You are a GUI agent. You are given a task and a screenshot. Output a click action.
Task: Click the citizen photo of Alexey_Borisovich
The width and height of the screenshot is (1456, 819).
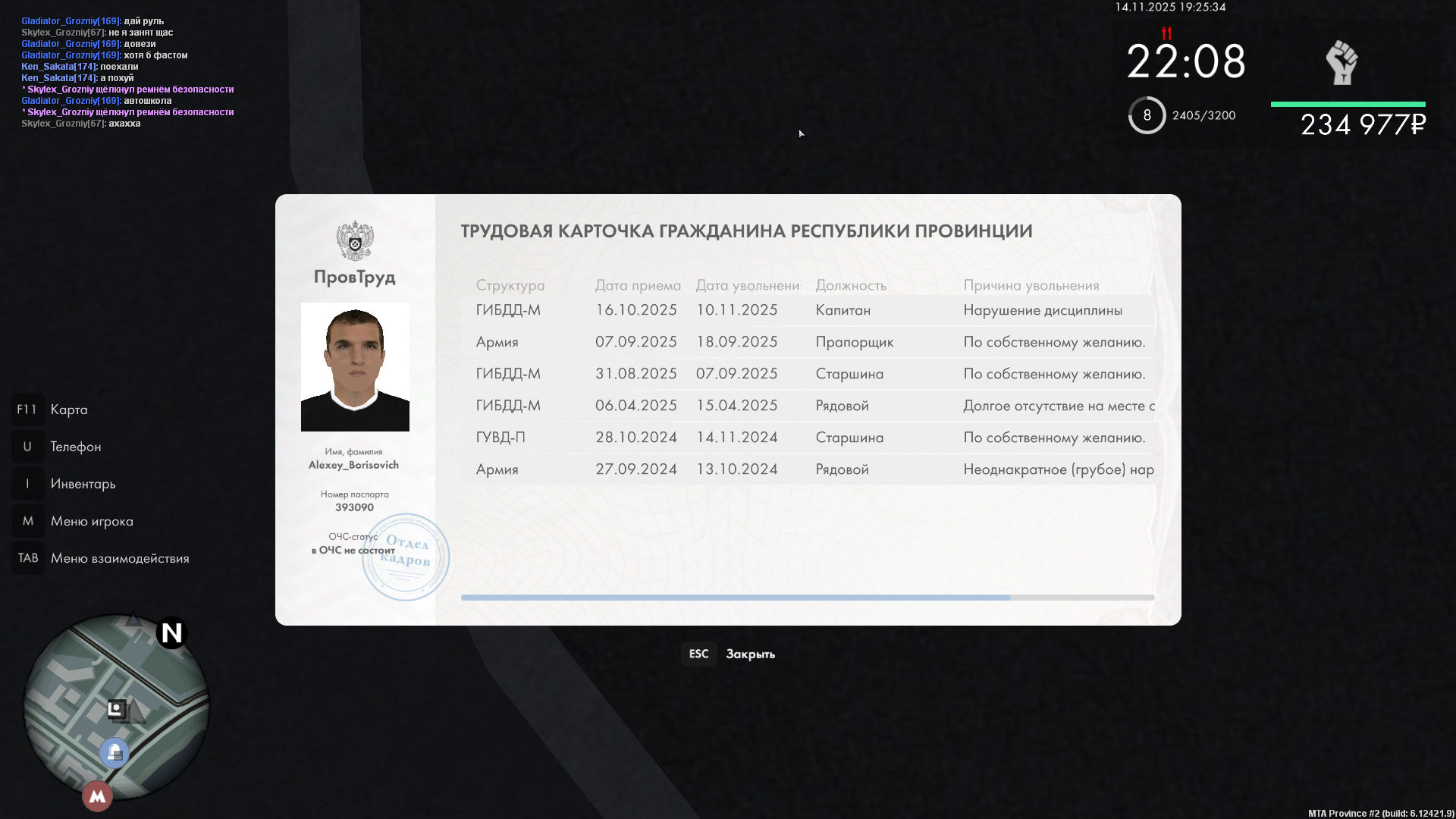[355, 367]
